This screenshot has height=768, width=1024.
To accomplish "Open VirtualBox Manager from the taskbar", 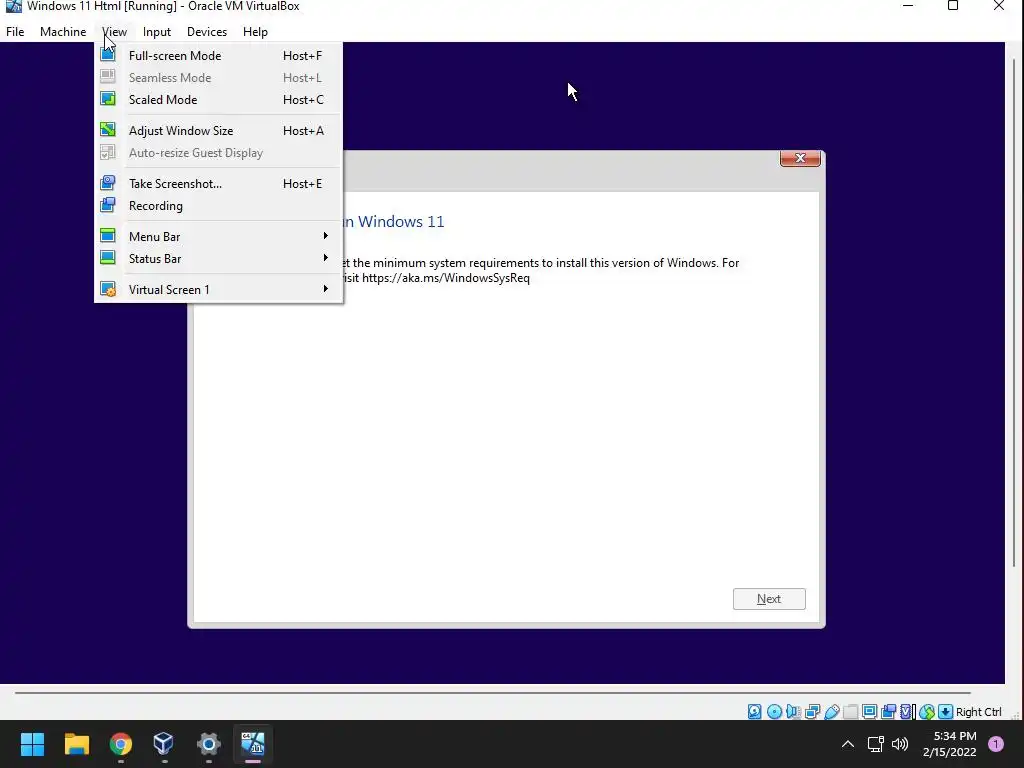I will (164, 743).
